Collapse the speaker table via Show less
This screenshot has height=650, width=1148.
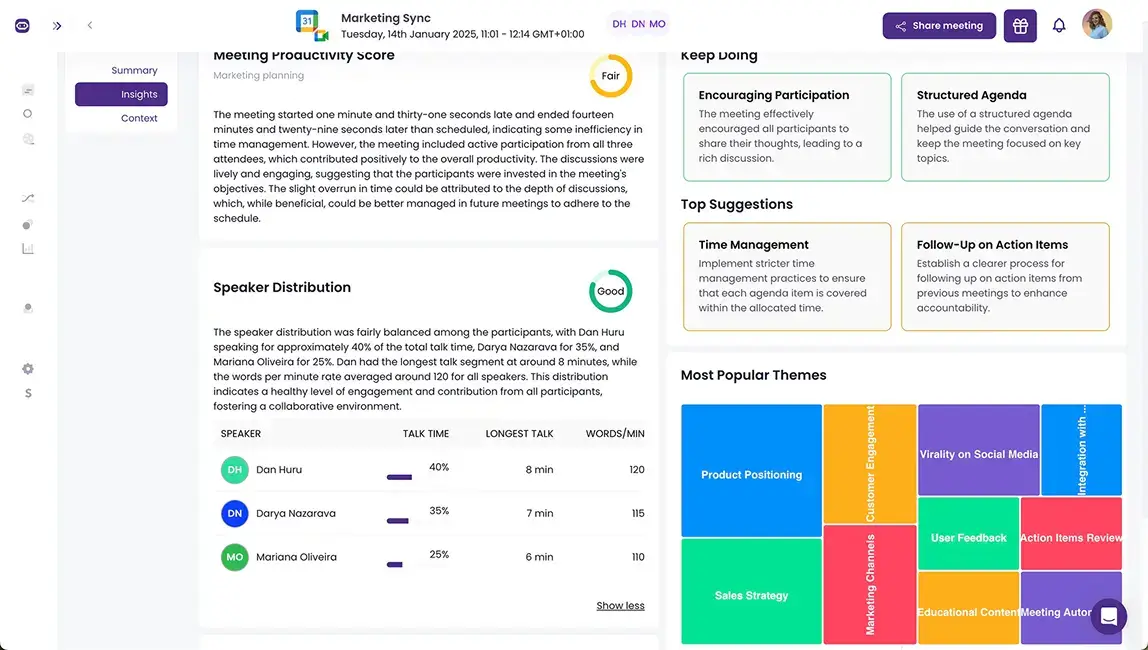click(620, 605)
